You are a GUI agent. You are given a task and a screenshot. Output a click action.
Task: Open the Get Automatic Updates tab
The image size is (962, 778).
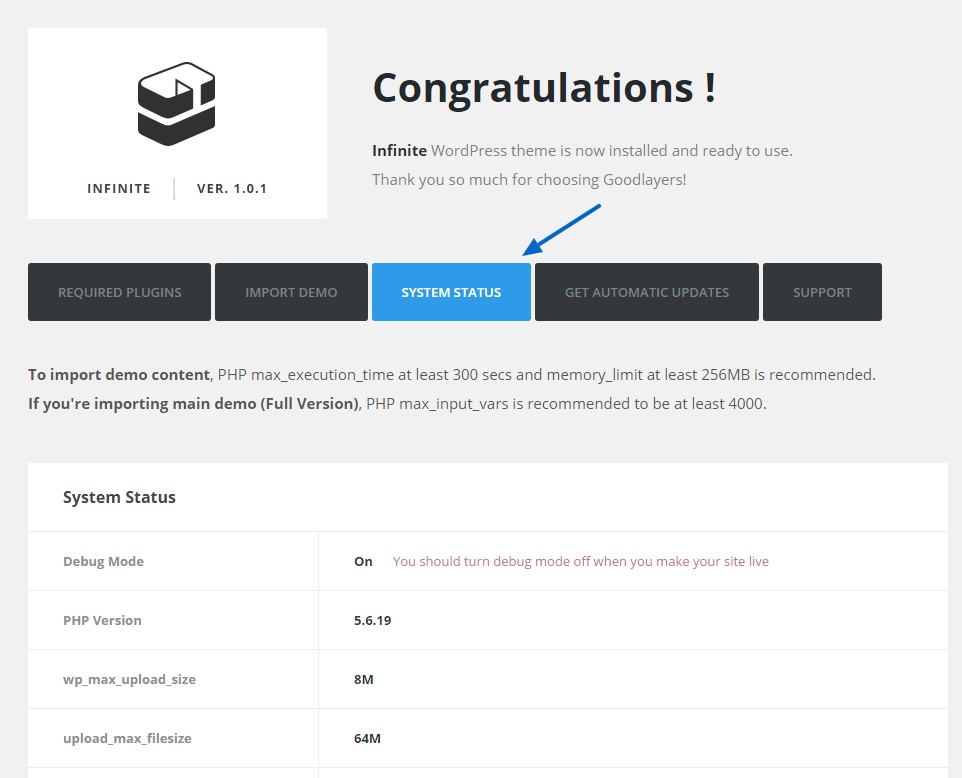(x=646, y=292)
